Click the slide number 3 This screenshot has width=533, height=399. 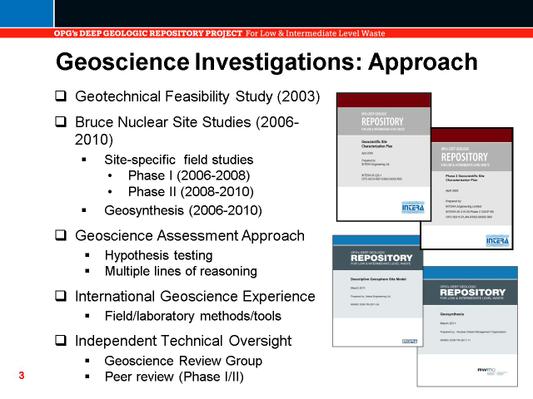[22, 376]
